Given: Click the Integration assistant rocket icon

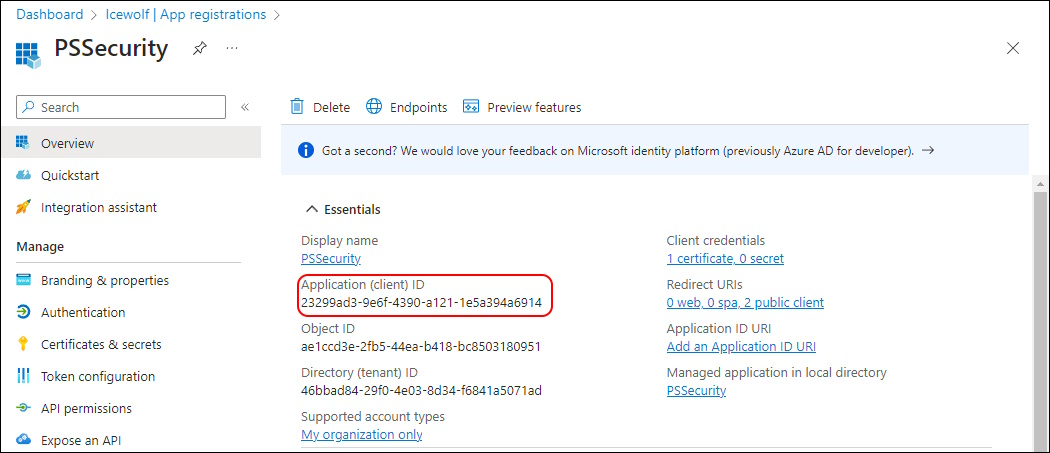Looking at the screenshot, I should tap(23, 207).
